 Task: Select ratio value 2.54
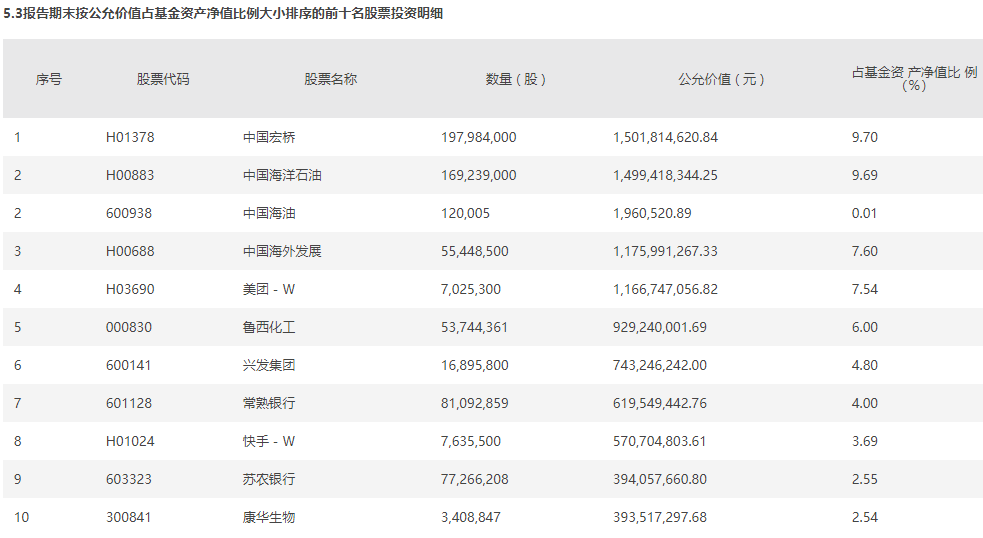coord(865,518)
